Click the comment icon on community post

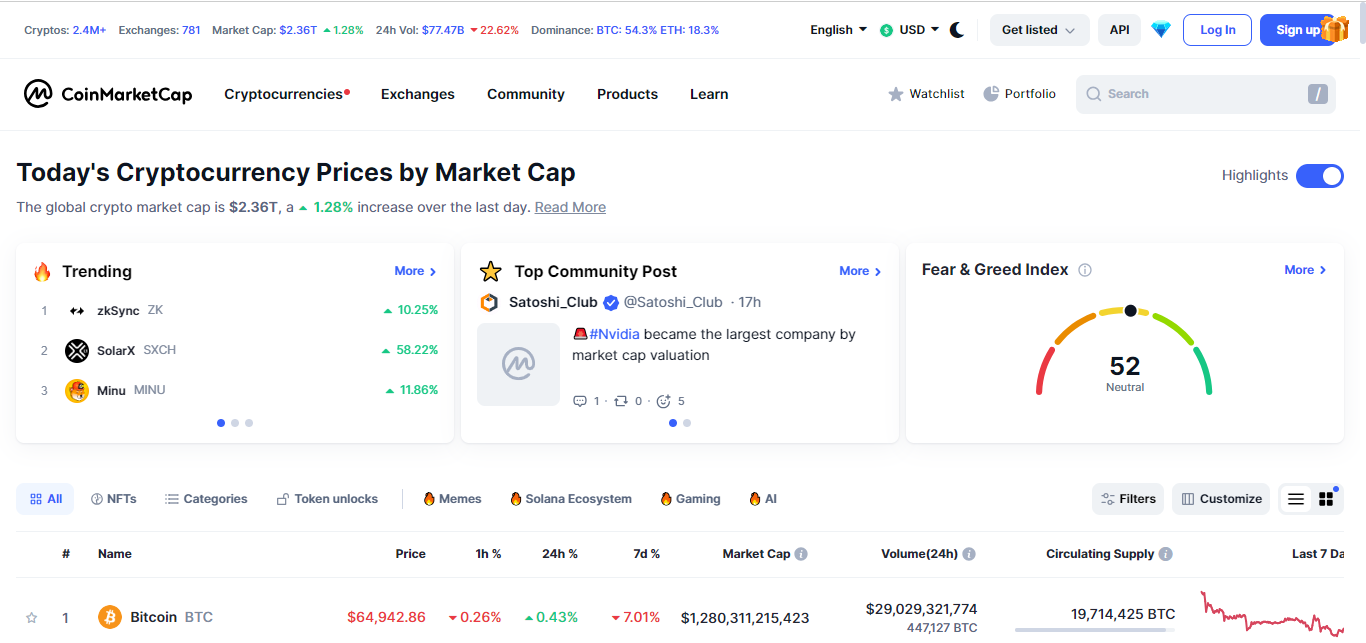(579, 401)
